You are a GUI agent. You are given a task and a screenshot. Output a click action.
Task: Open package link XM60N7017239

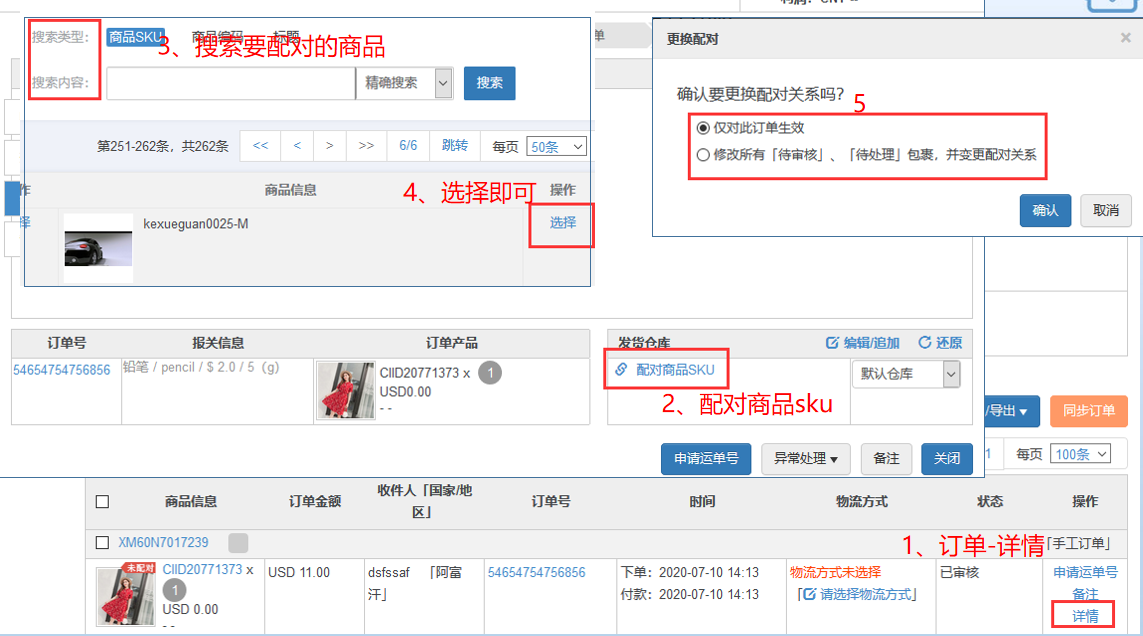163,543
